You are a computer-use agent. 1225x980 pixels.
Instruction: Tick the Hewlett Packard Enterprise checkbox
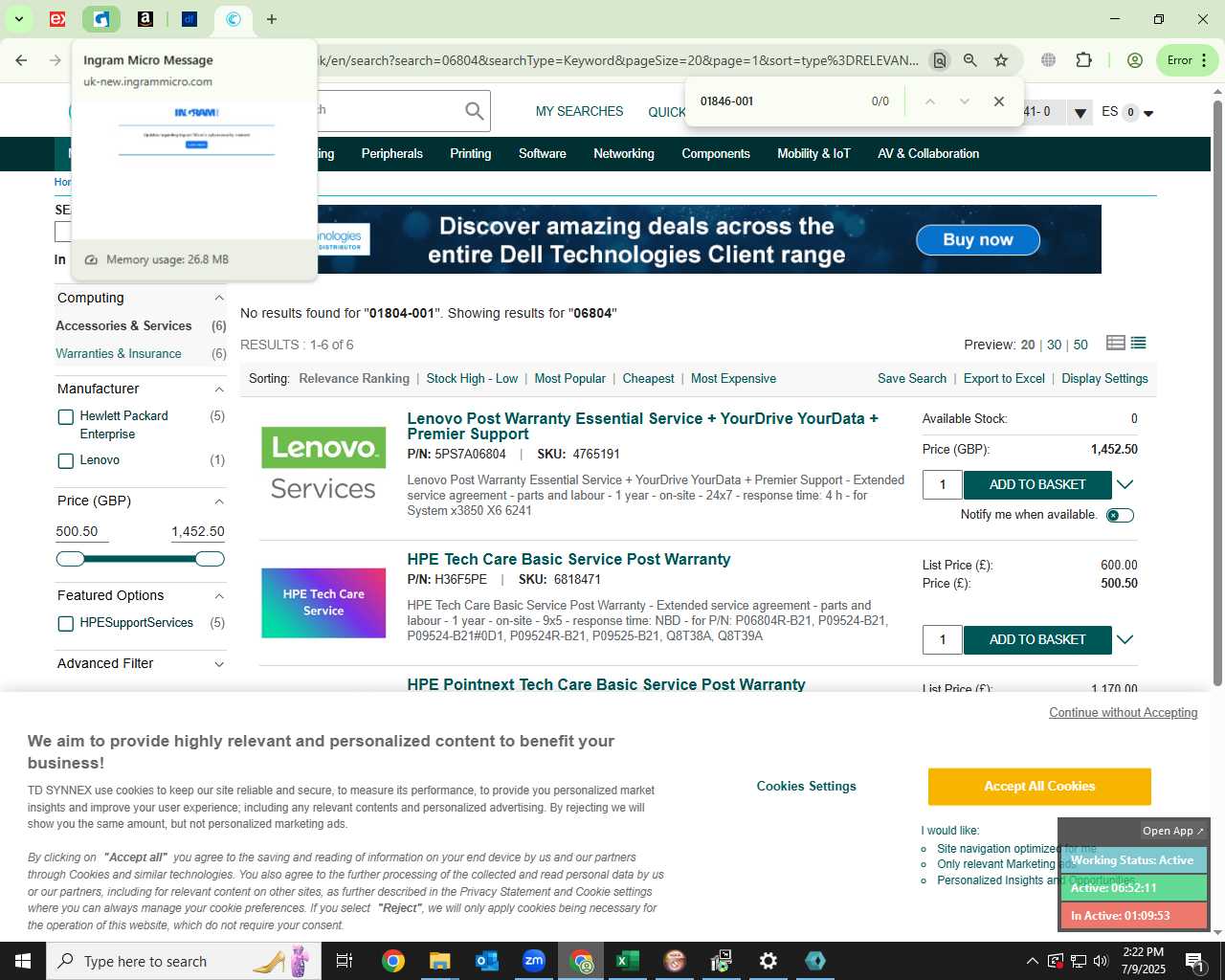66,417
